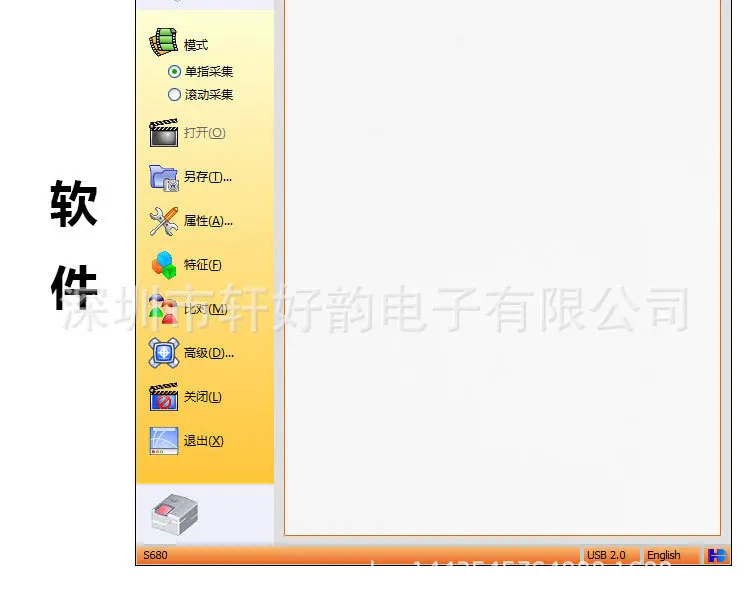Select the 特征(F) feature entry

(203, 265)
